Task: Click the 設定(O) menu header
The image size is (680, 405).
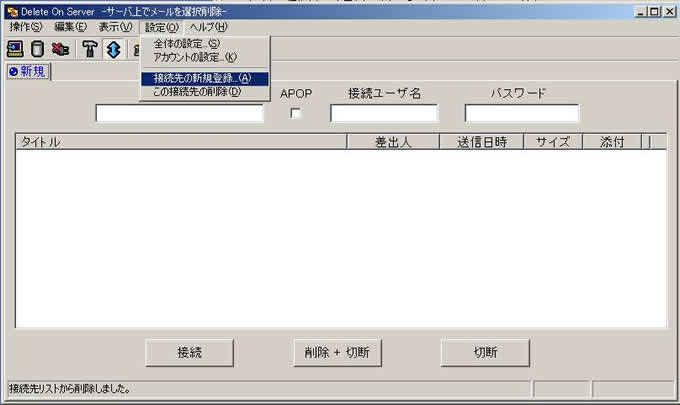Action: 161,27
